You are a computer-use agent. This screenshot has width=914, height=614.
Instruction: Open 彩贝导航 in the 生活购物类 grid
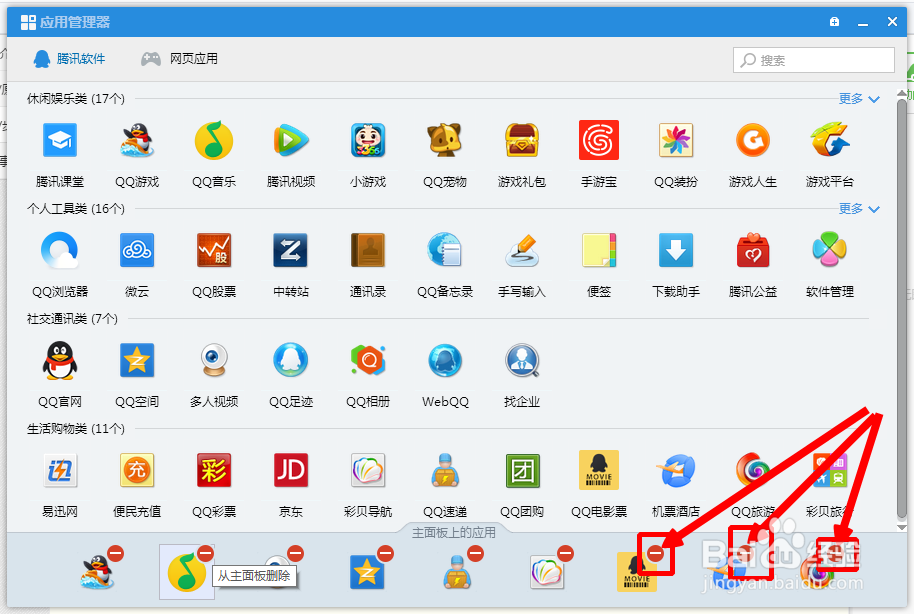click(x=368, y=470)
